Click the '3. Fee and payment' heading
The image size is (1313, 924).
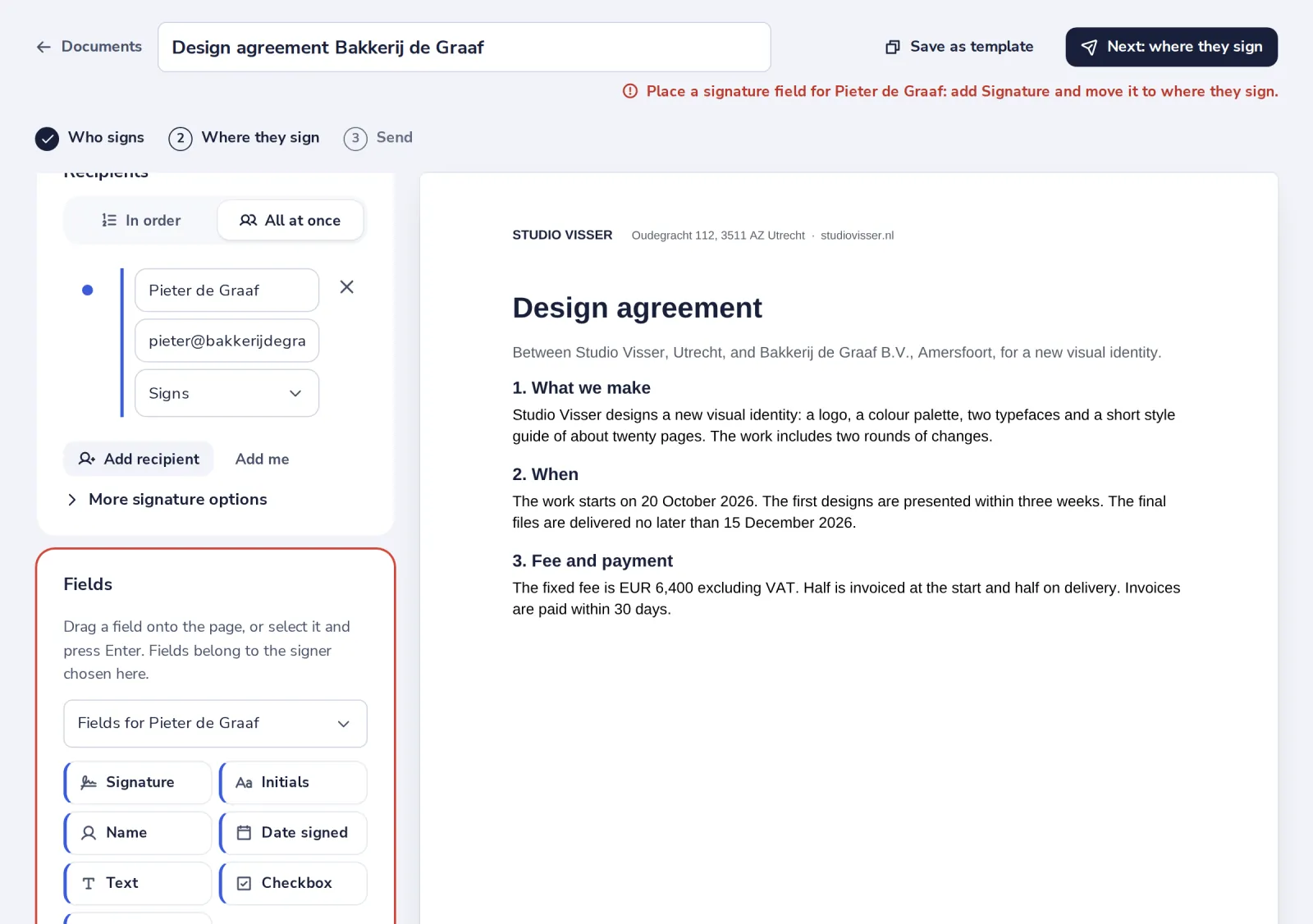pyautogui.click(x=592, y=561)
